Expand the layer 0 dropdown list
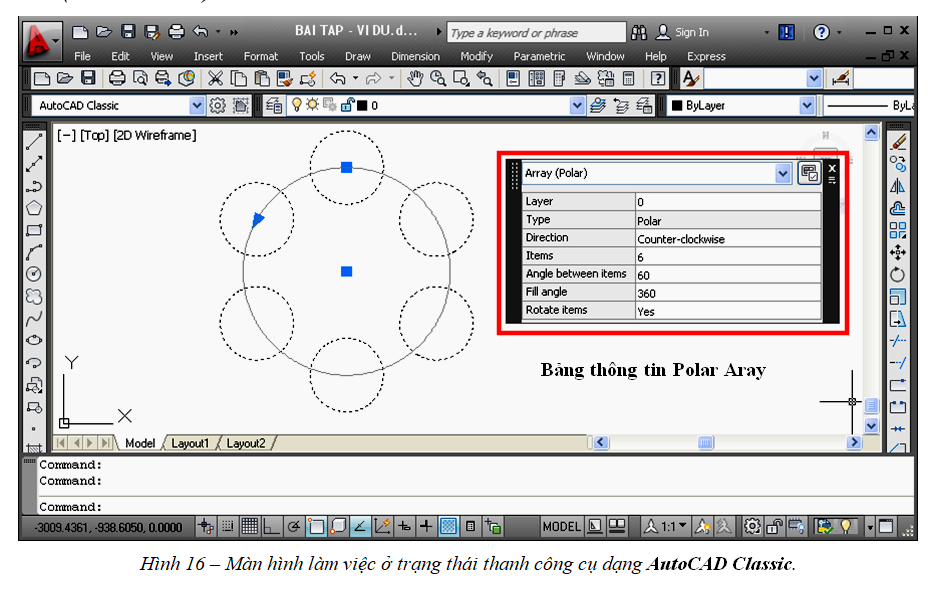 577,106
